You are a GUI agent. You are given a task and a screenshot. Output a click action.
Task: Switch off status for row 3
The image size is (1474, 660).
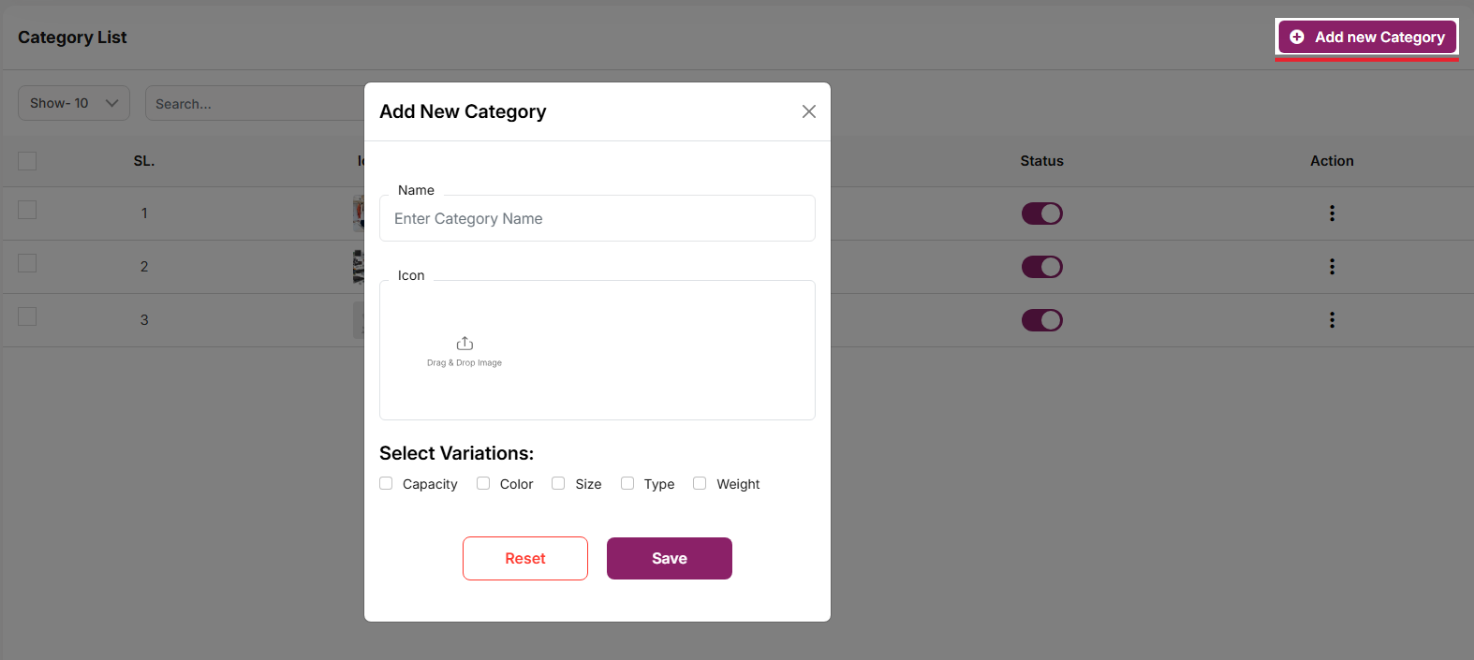pos(1041,320)
